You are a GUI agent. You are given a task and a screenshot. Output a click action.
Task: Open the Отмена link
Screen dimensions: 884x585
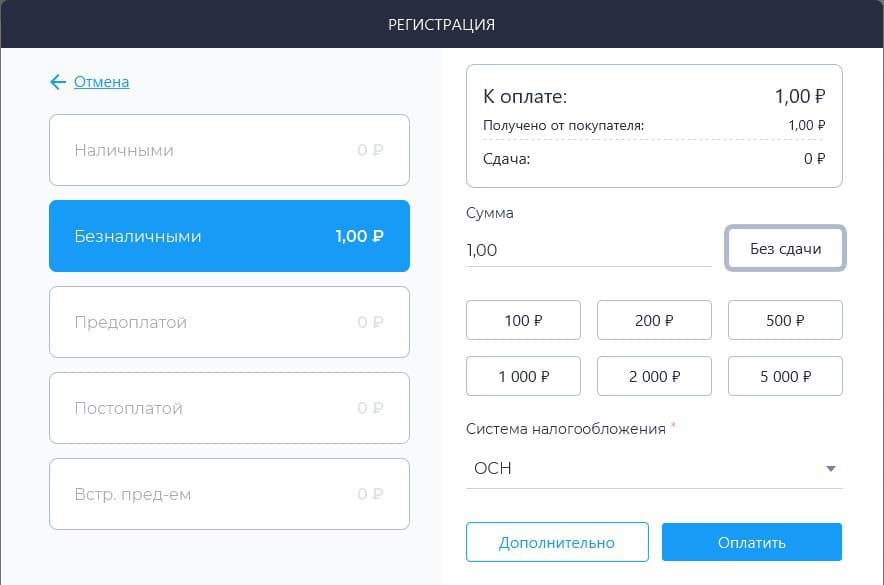click(101, 82)
